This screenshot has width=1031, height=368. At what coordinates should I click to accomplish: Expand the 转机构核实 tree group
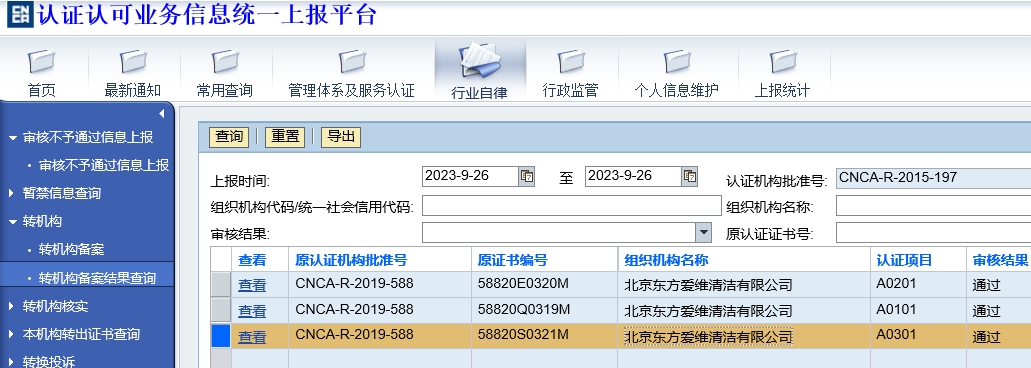[x=12, y=306]
